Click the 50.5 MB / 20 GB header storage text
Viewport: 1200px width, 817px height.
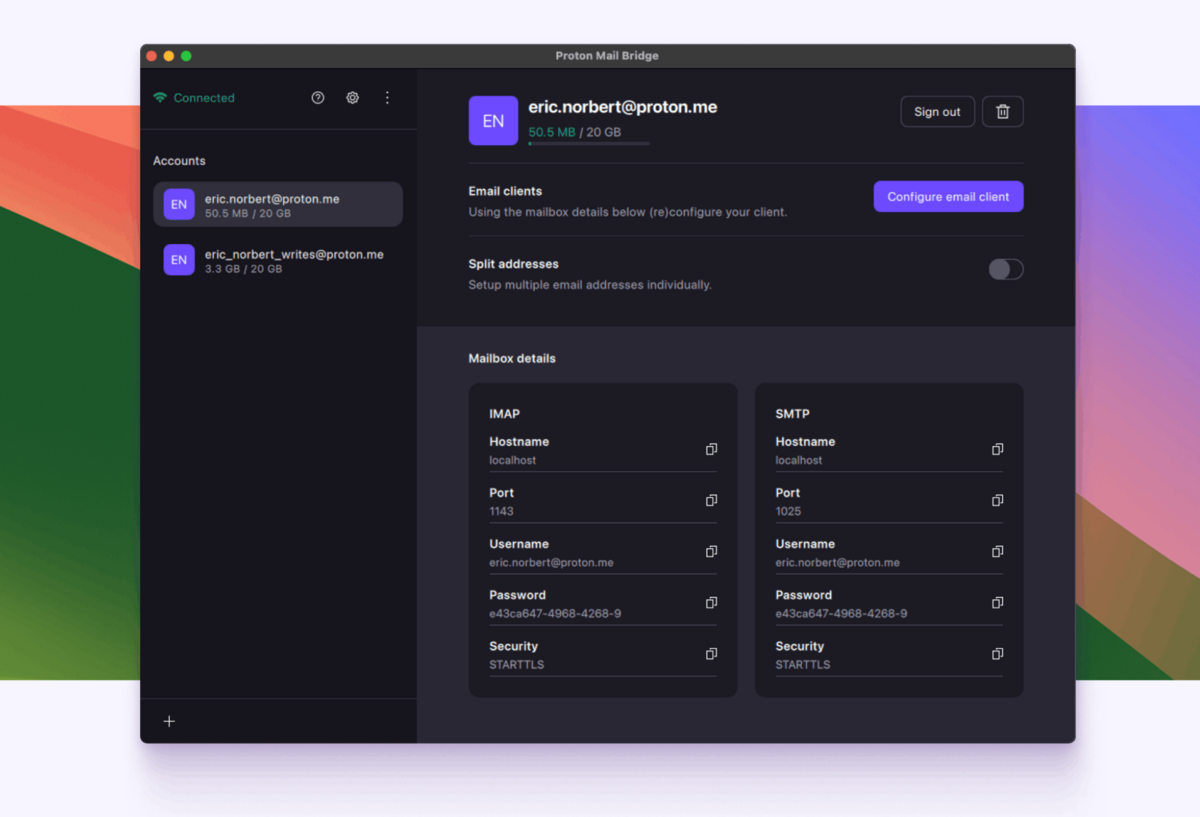(575, 132)
